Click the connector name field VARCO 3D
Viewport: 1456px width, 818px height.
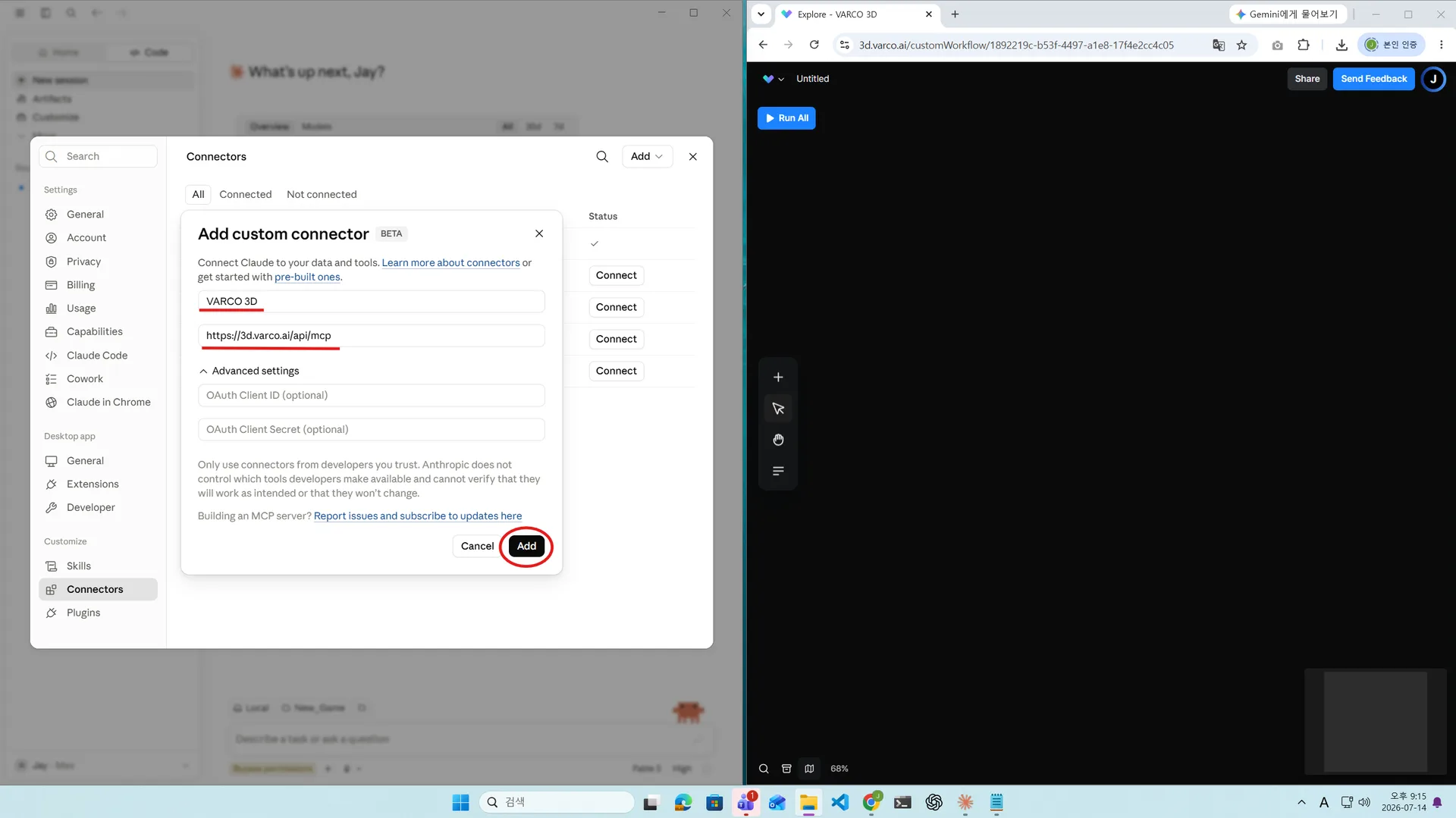tap(372, 302)
